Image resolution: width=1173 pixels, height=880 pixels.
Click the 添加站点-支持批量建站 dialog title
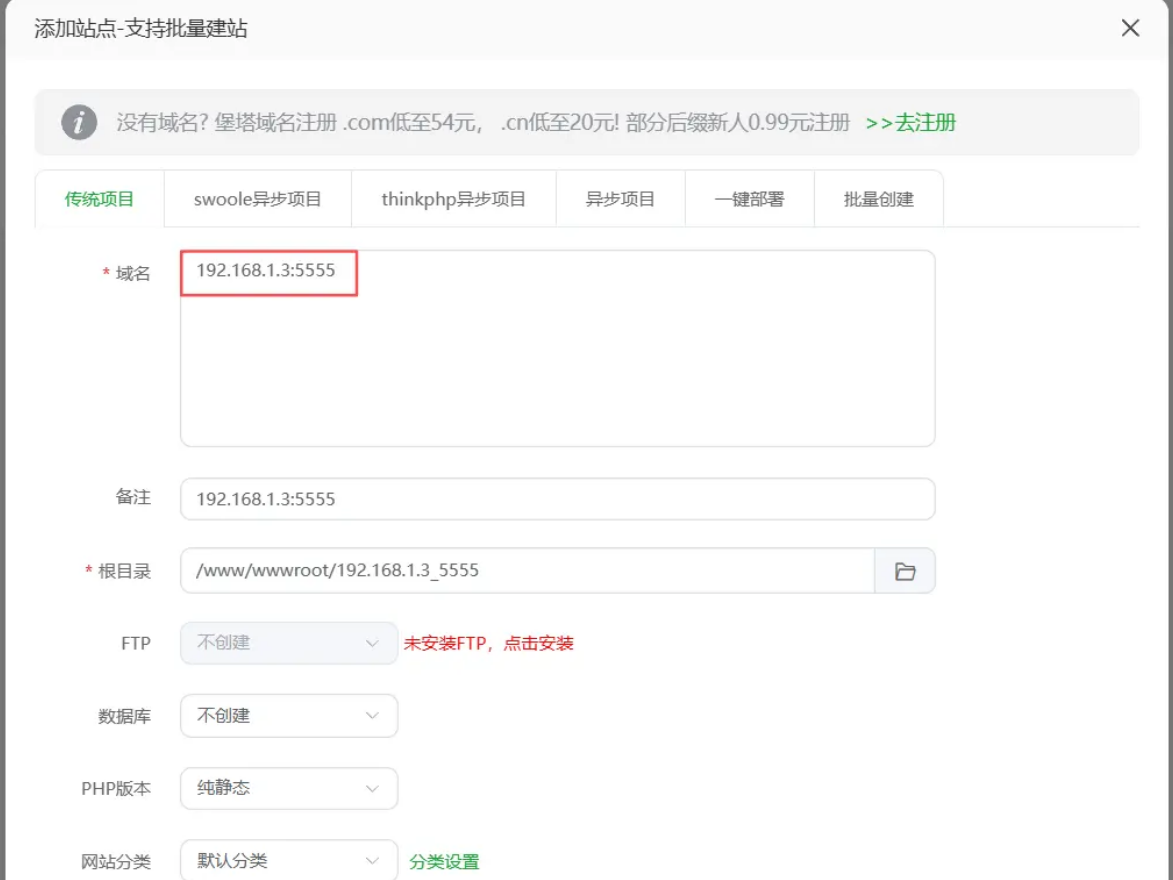point(141,29)
